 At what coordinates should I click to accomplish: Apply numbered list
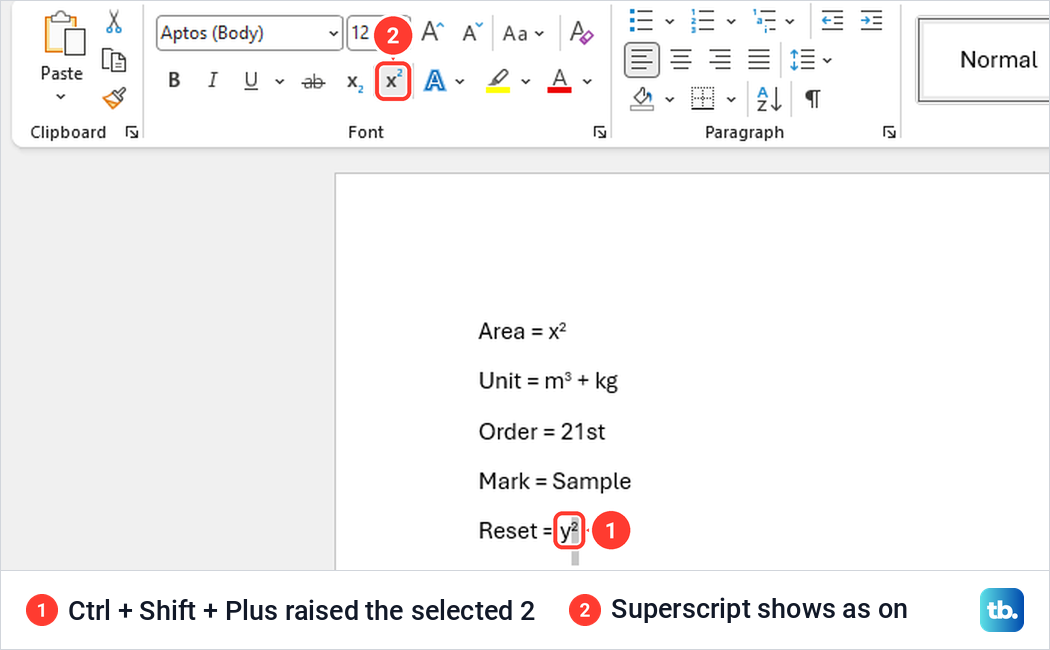pyautogui.click(x=702, y=20)
